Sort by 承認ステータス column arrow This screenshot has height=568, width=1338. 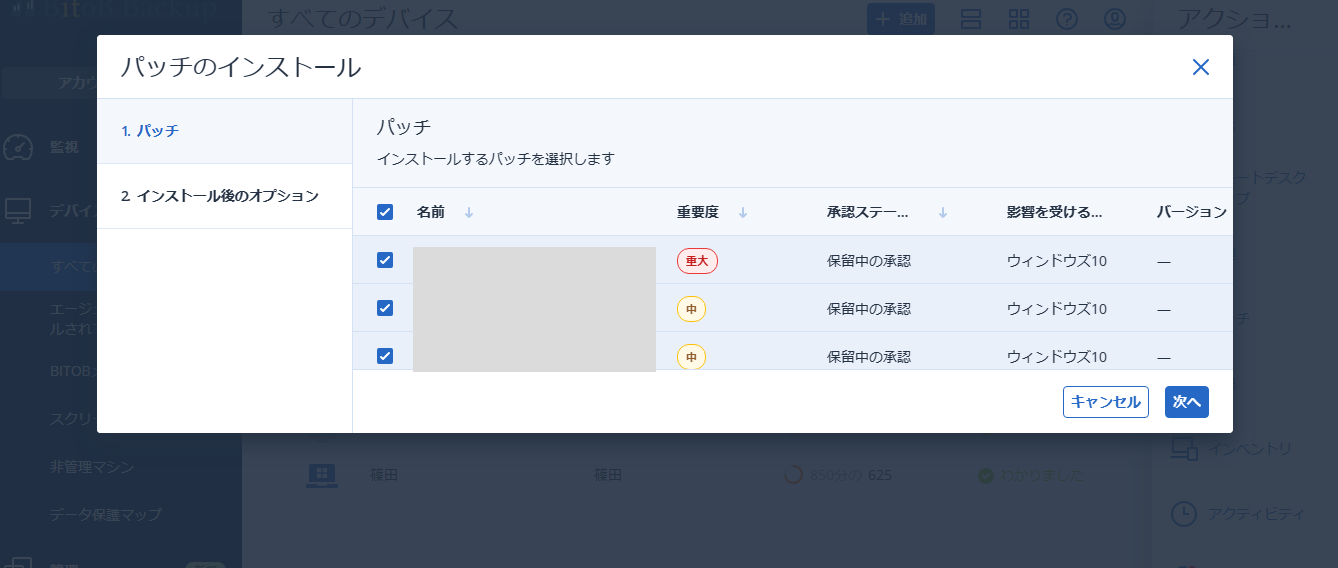pyautogui.click(x=943, y=212)
